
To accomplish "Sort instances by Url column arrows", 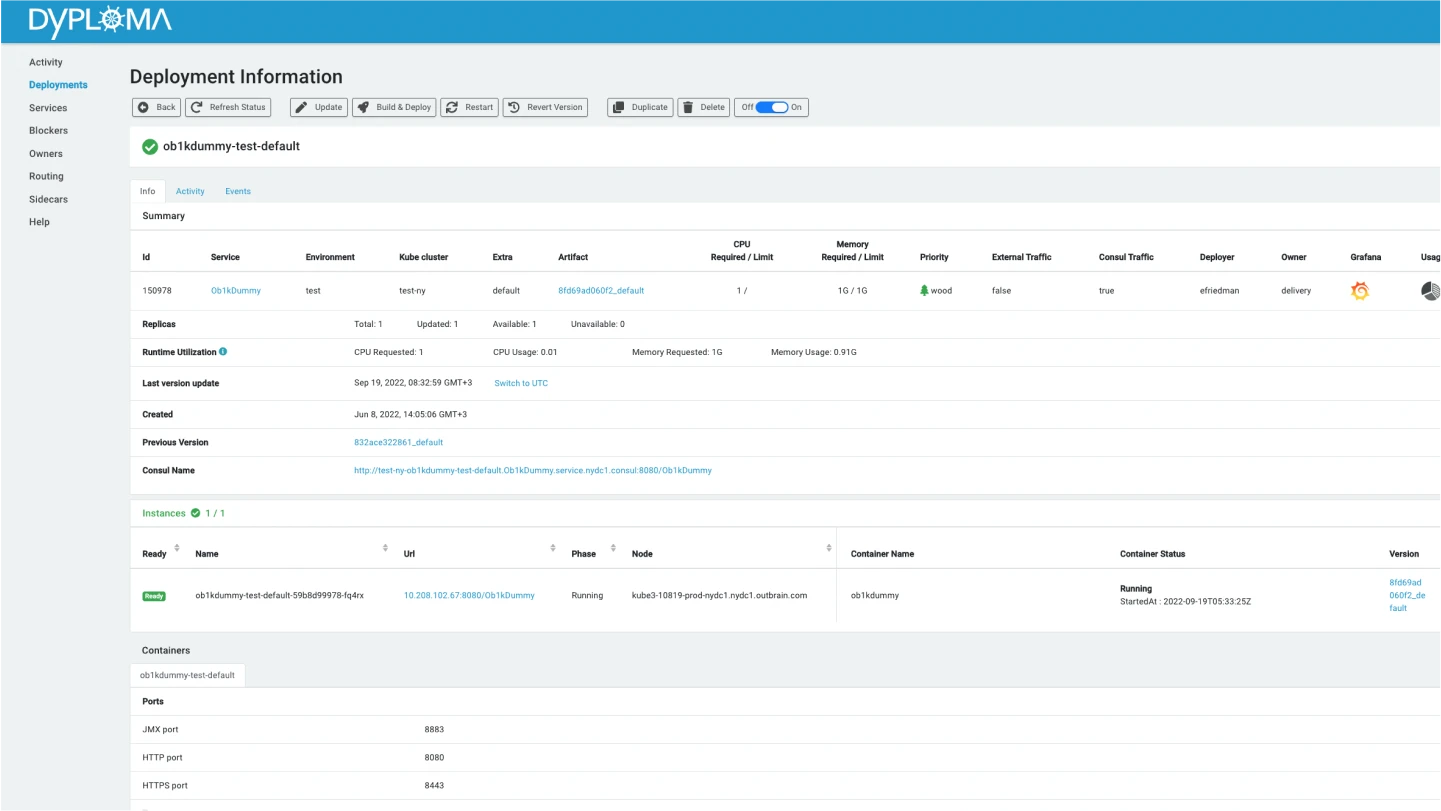I will 553,548.
